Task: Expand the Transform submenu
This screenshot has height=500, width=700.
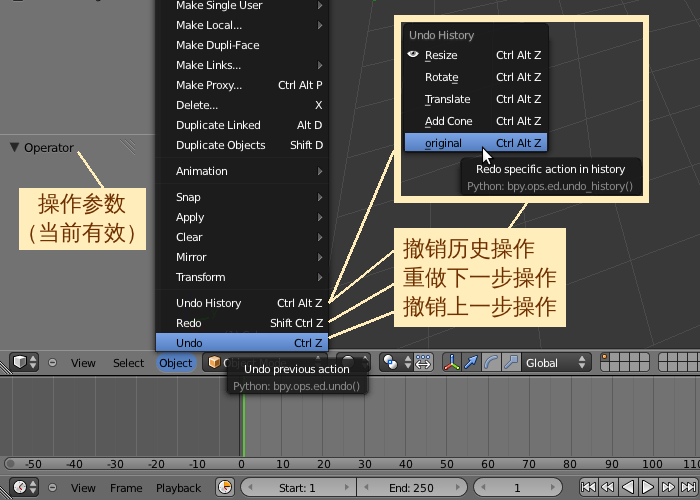Action: coord(242,277)
